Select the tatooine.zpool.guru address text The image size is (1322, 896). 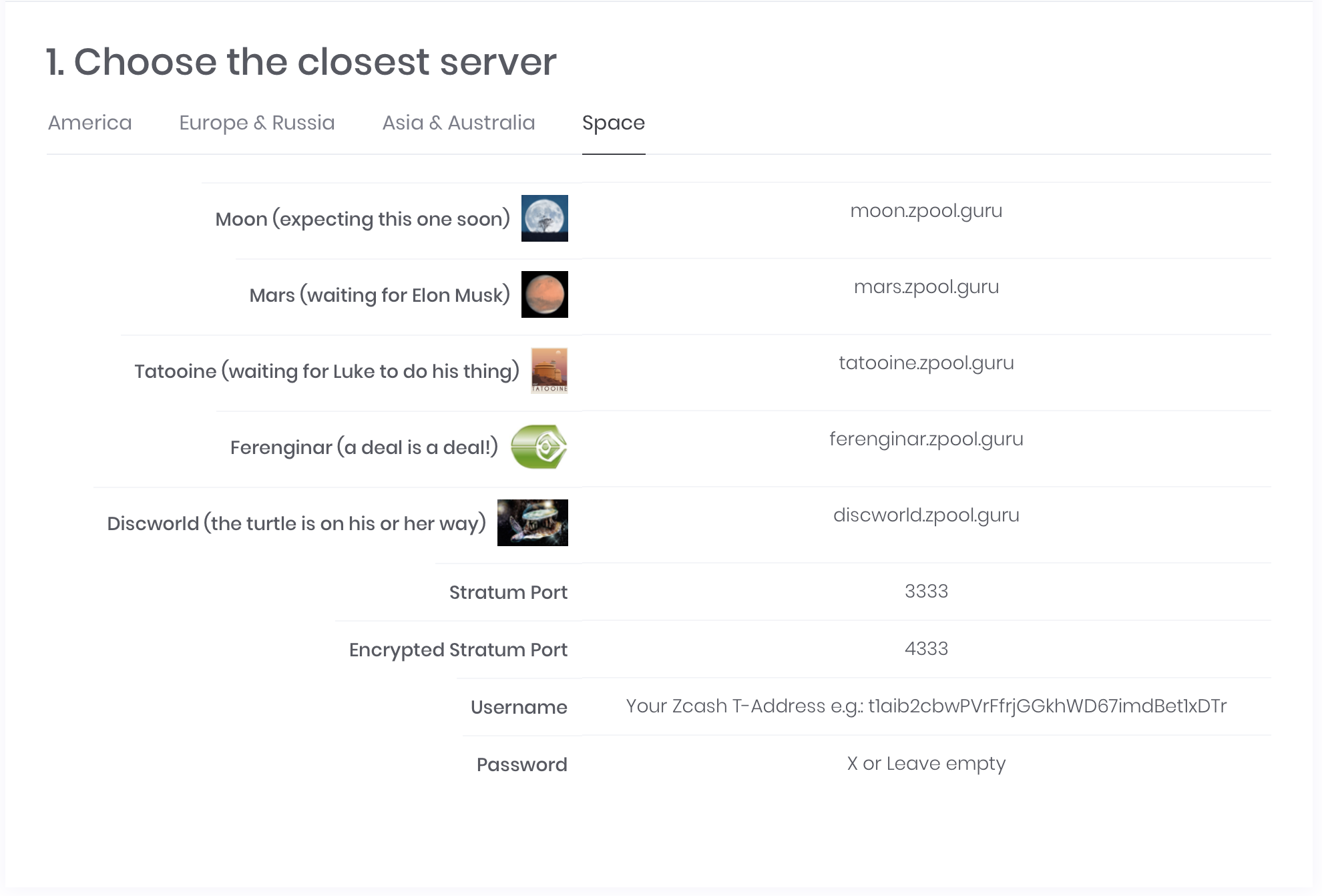pos(925,363)
